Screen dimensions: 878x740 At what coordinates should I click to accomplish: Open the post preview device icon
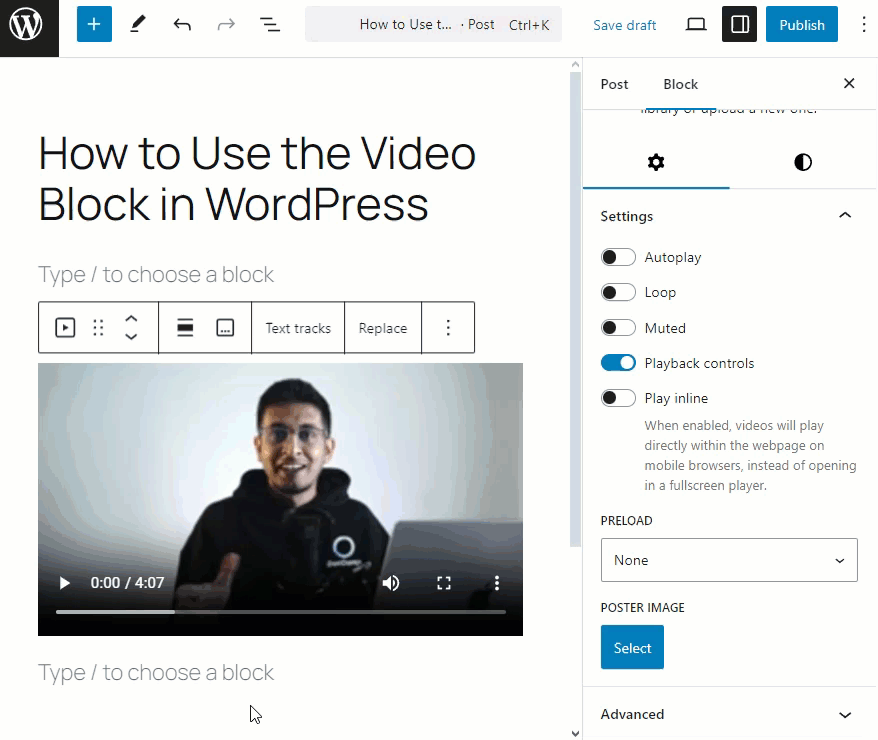696,25
